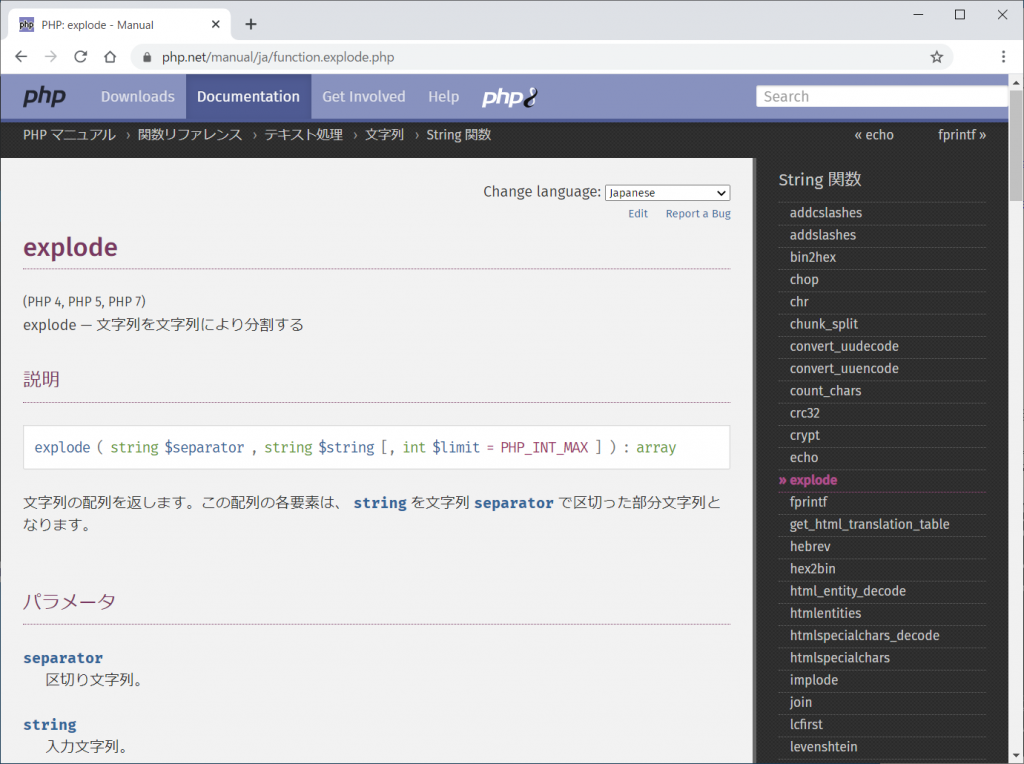Click the Report a Bug link
The image size is (1024, 764).
pyautogui.click(x=697, y=213)
